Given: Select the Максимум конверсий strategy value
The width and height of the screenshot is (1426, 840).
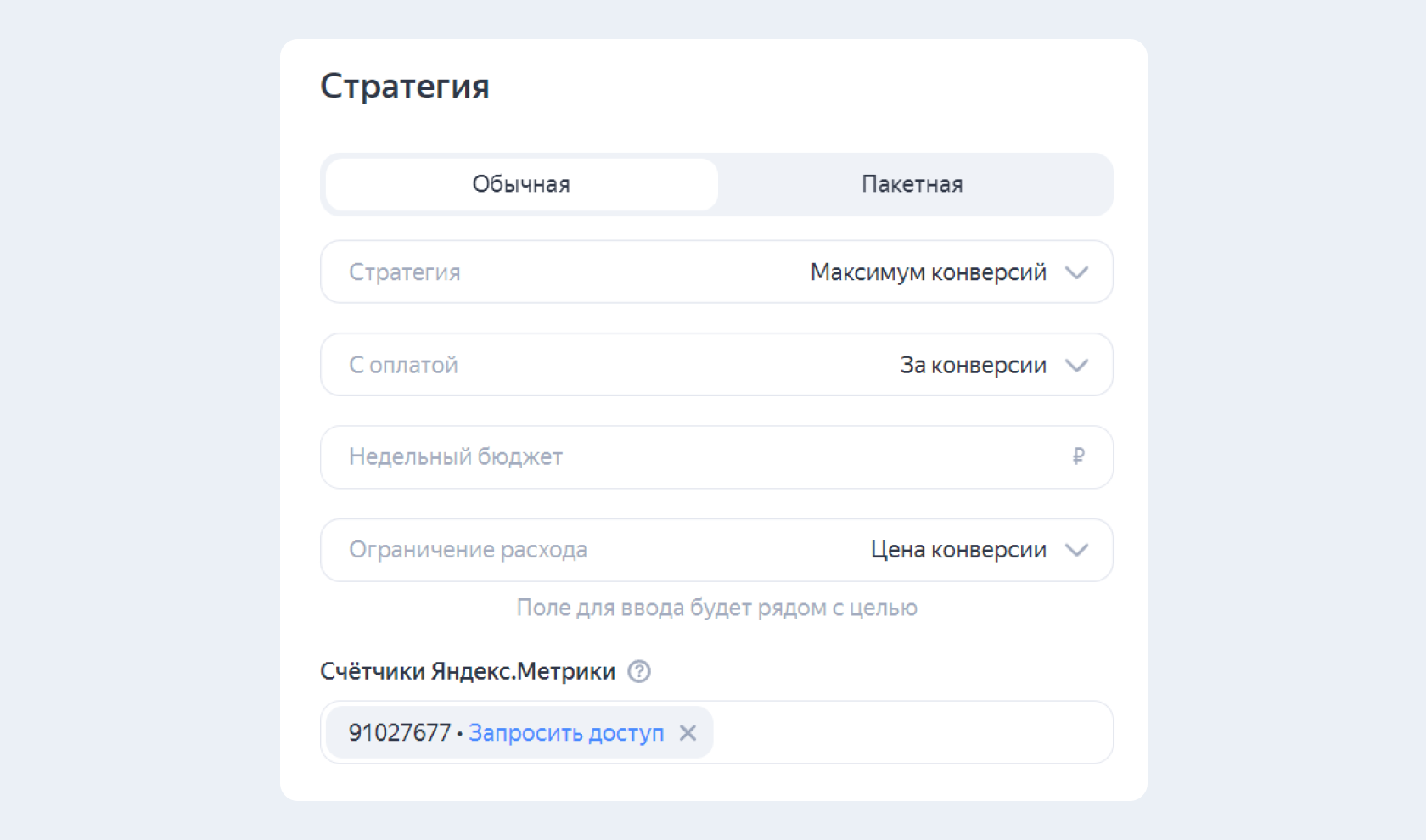Looking at the screenshot, I should pyautogui.click(x=929, y=272).
